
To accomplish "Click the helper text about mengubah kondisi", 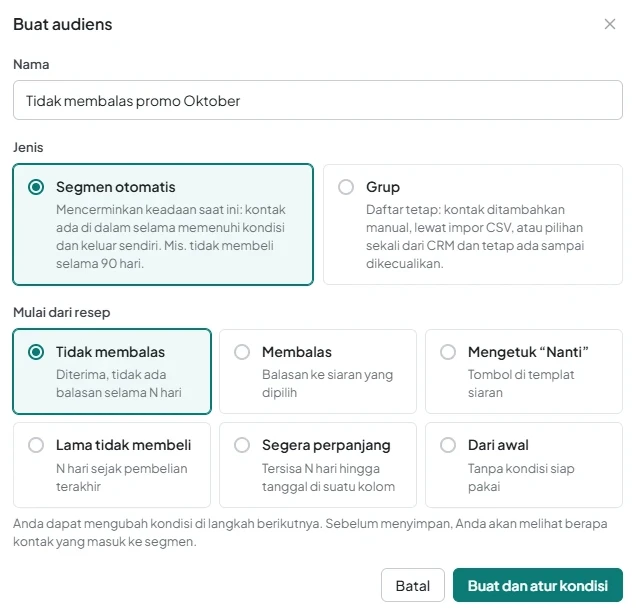I will coord(310,532).
